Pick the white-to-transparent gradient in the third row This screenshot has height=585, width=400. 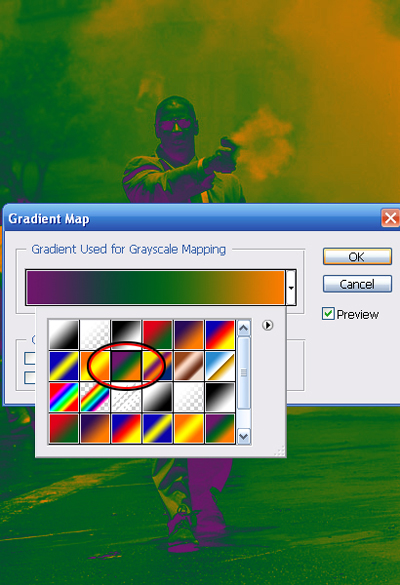pyautogui.click(x=189, y=397)
